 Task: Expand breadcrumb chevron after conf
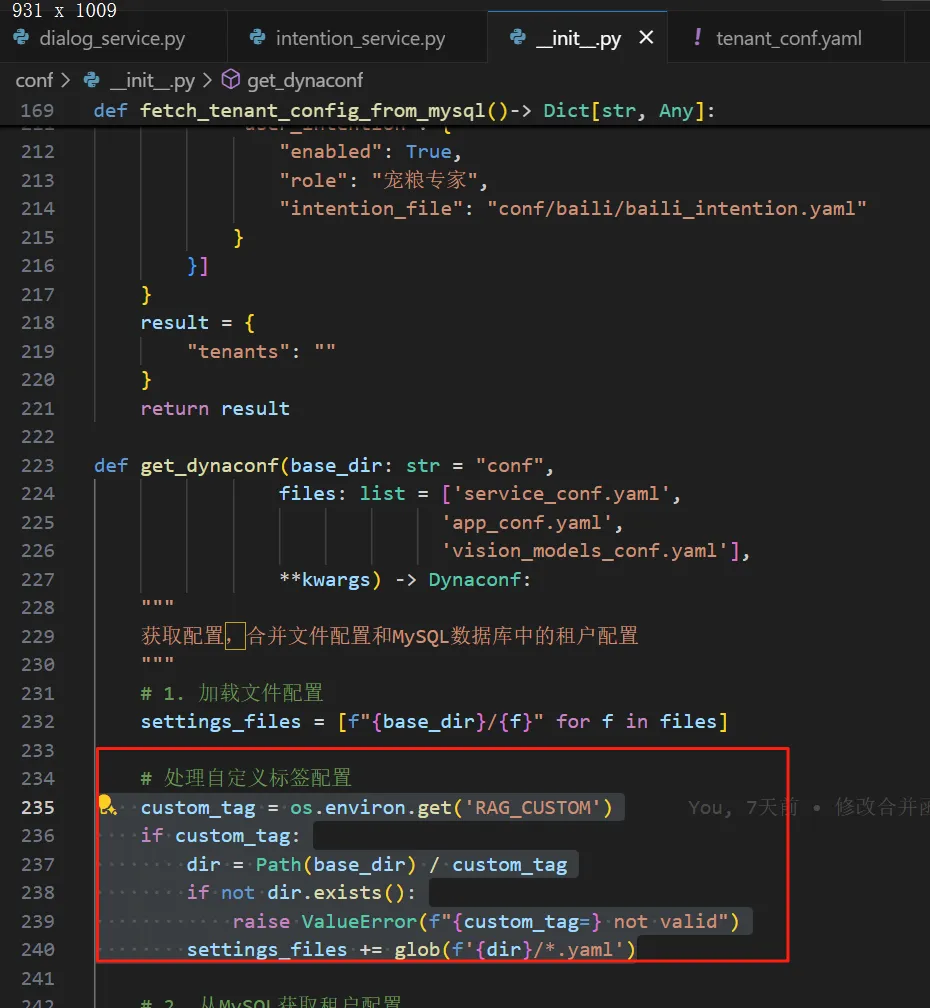tap(65, 80)
